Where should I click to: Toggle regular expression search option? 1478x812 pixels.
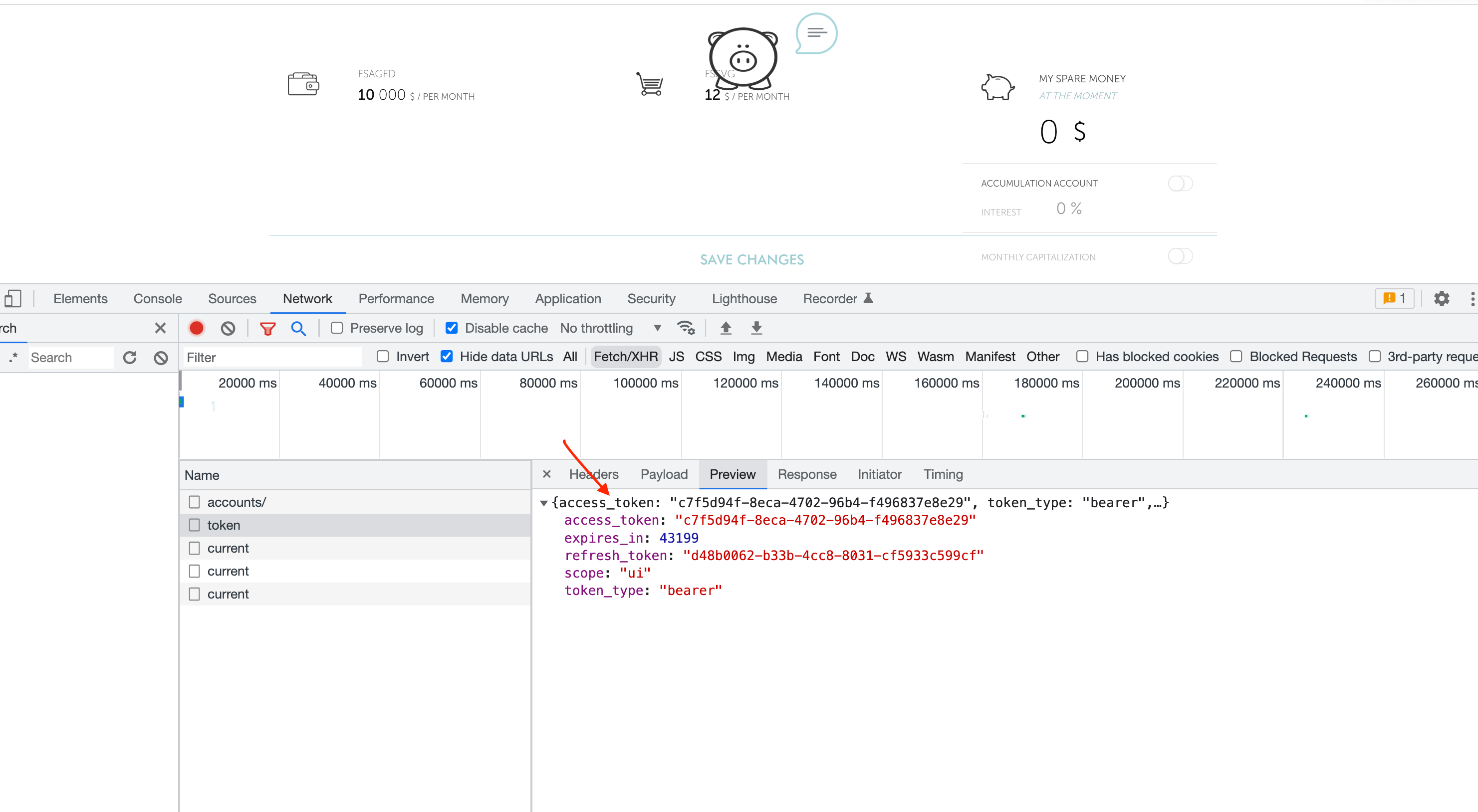pyautogui.click(x=14, y=357)
